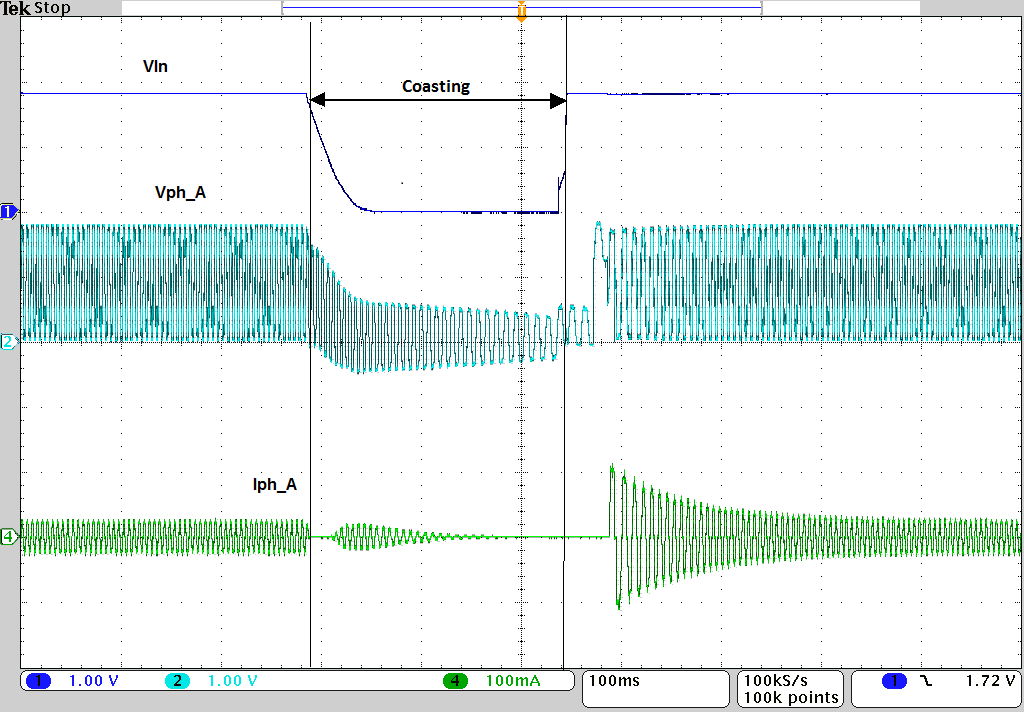
Task: Select the channel 2 marker labeled 2
Action: pos(7,343)
